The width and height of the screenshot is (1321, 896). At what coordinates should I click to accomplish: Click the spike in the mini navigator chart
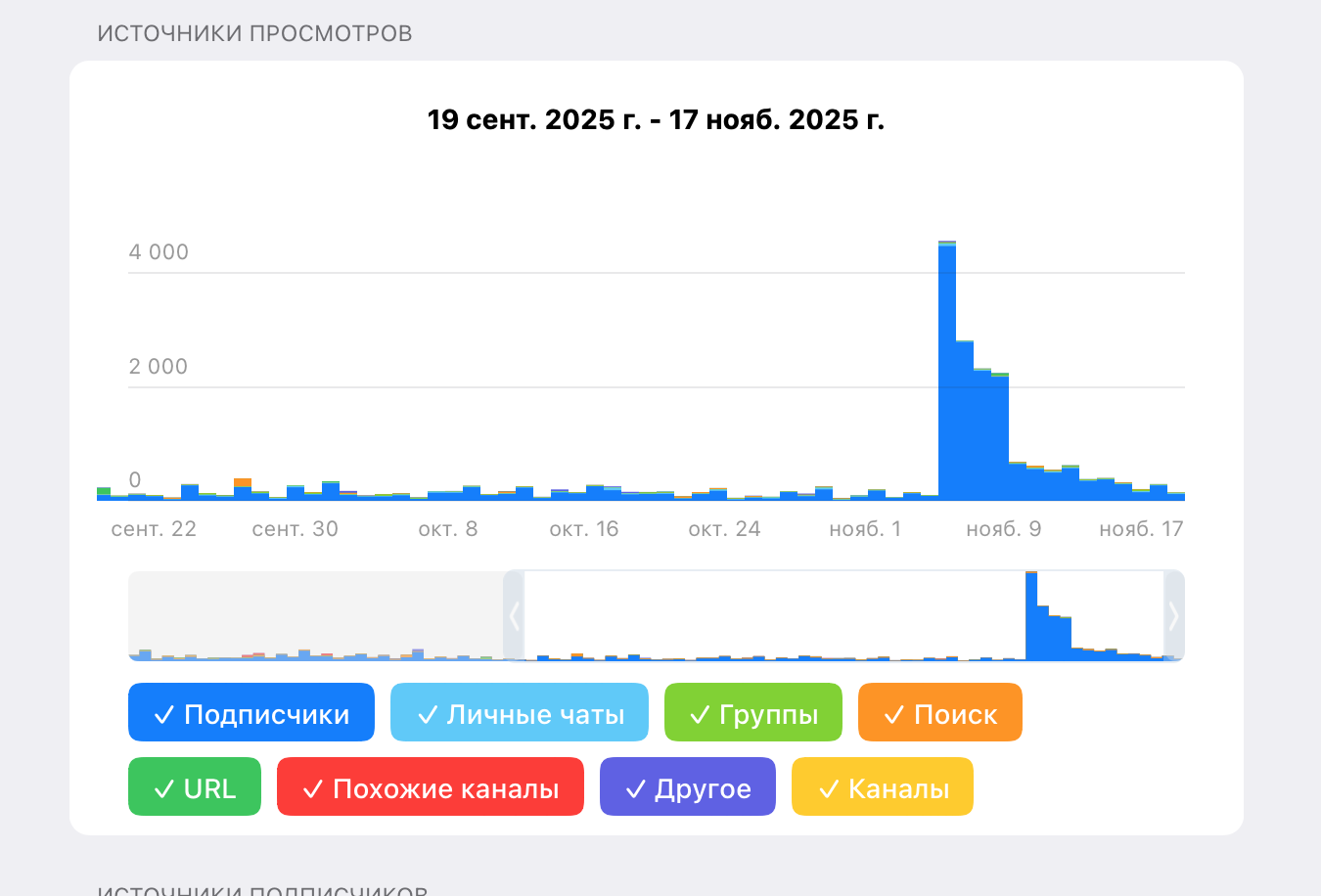click(x=1031, y=616)
